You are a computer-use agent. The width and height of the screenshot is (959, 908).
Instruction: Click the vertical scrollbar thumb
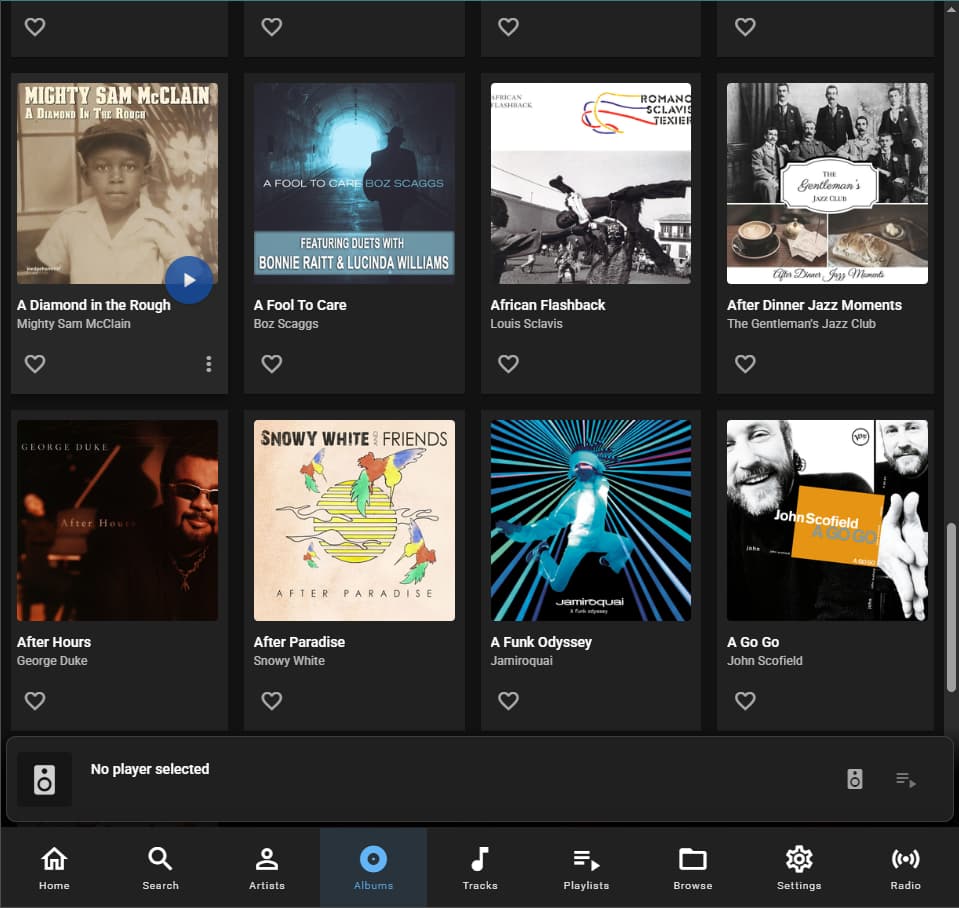point(951,607)
